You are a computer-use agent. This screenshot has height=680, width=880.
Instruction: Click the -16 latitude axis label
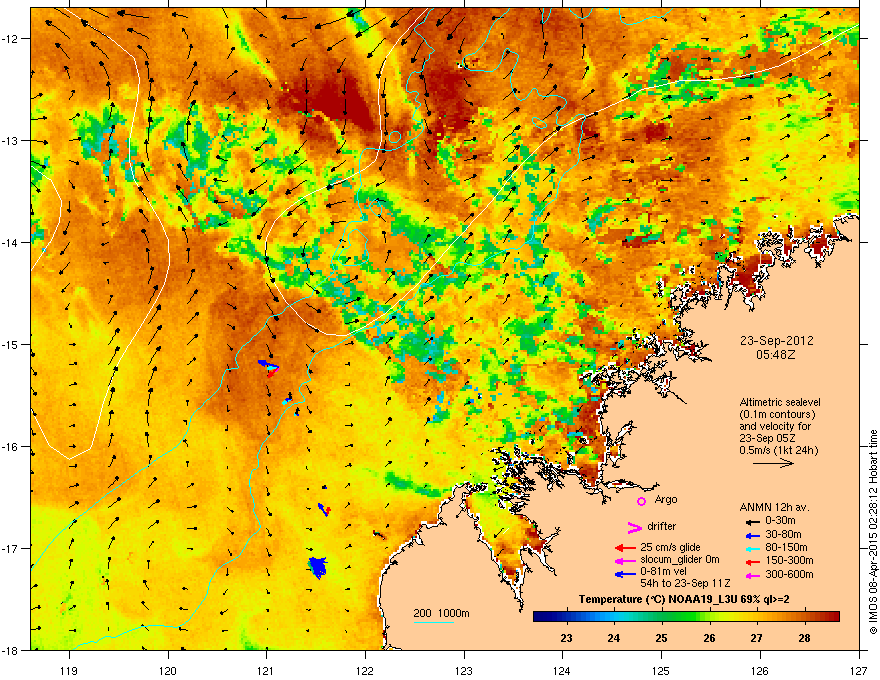tap(11, 446)
